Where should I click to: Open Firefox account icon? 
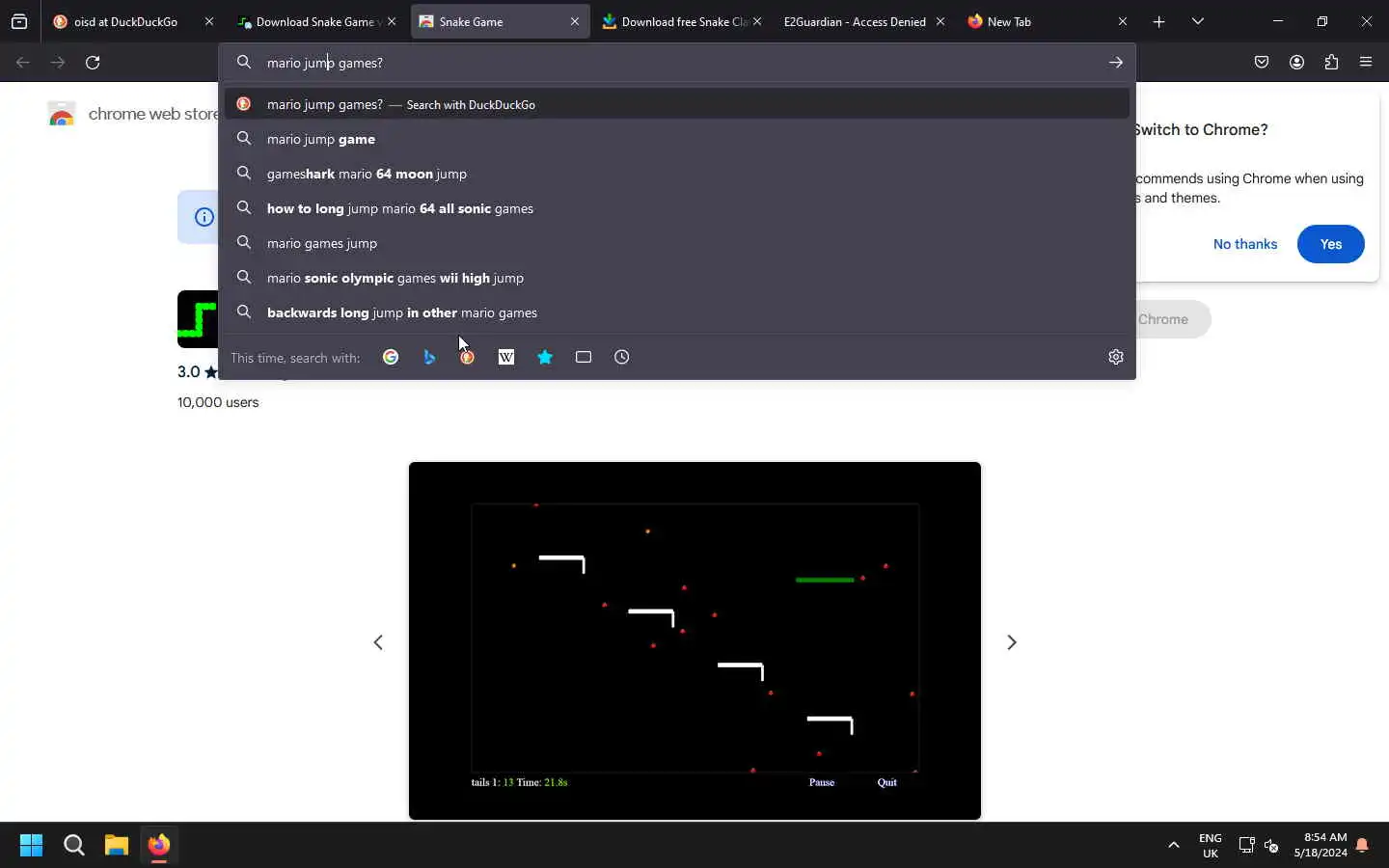tap(1296, 63)
